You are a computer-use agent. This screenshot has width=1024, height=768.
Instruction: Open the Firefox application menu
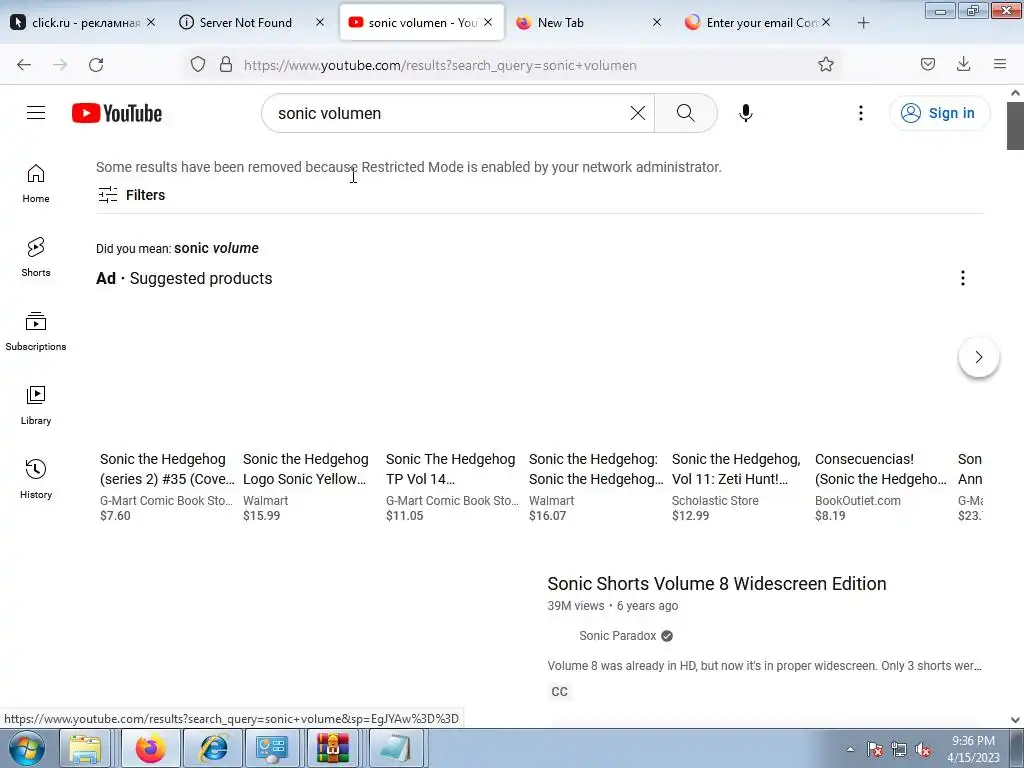coord(999,64)
